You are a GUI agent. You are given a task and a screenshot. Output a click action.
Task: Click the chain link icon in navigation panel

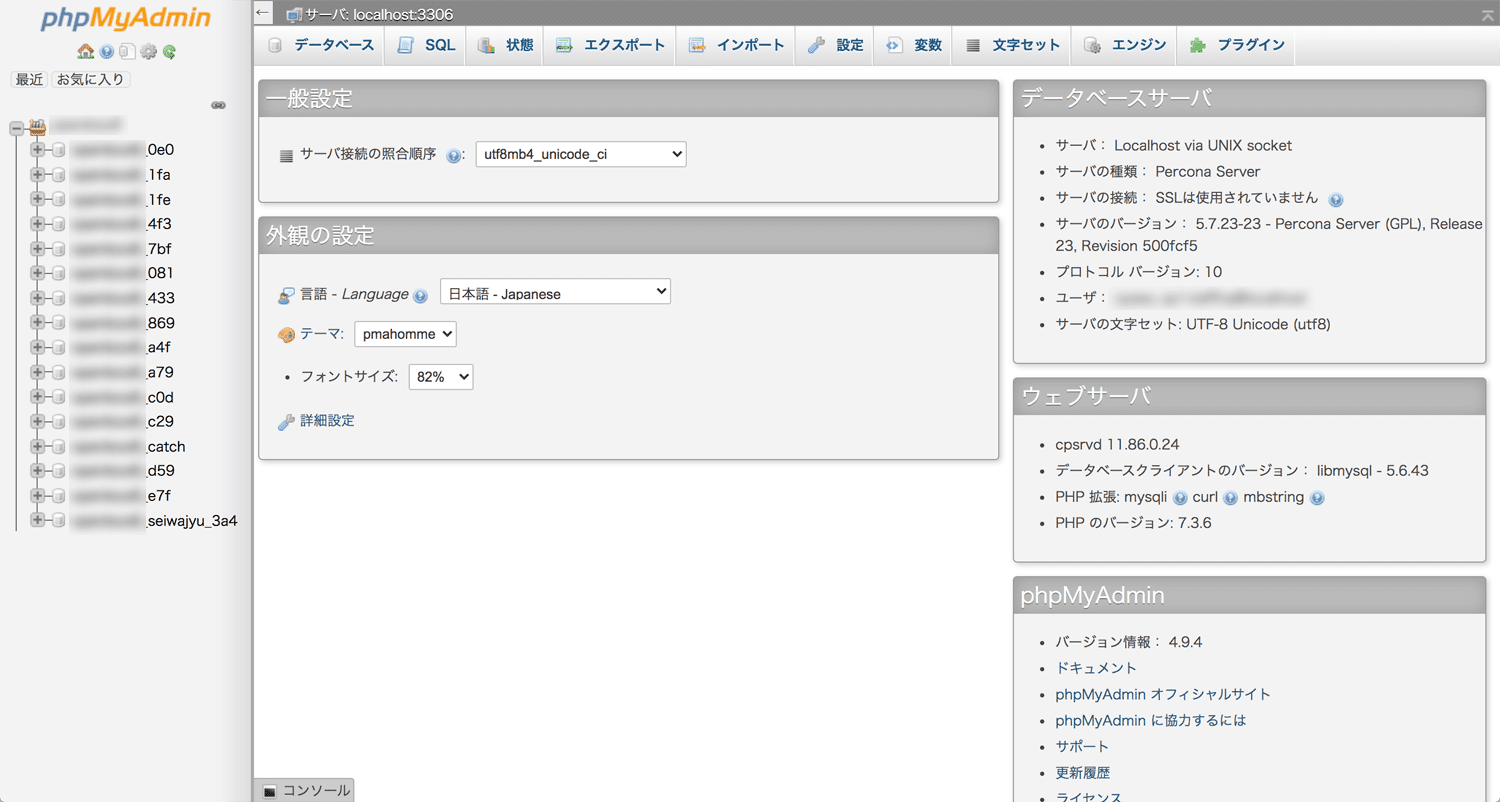(219, 105)
